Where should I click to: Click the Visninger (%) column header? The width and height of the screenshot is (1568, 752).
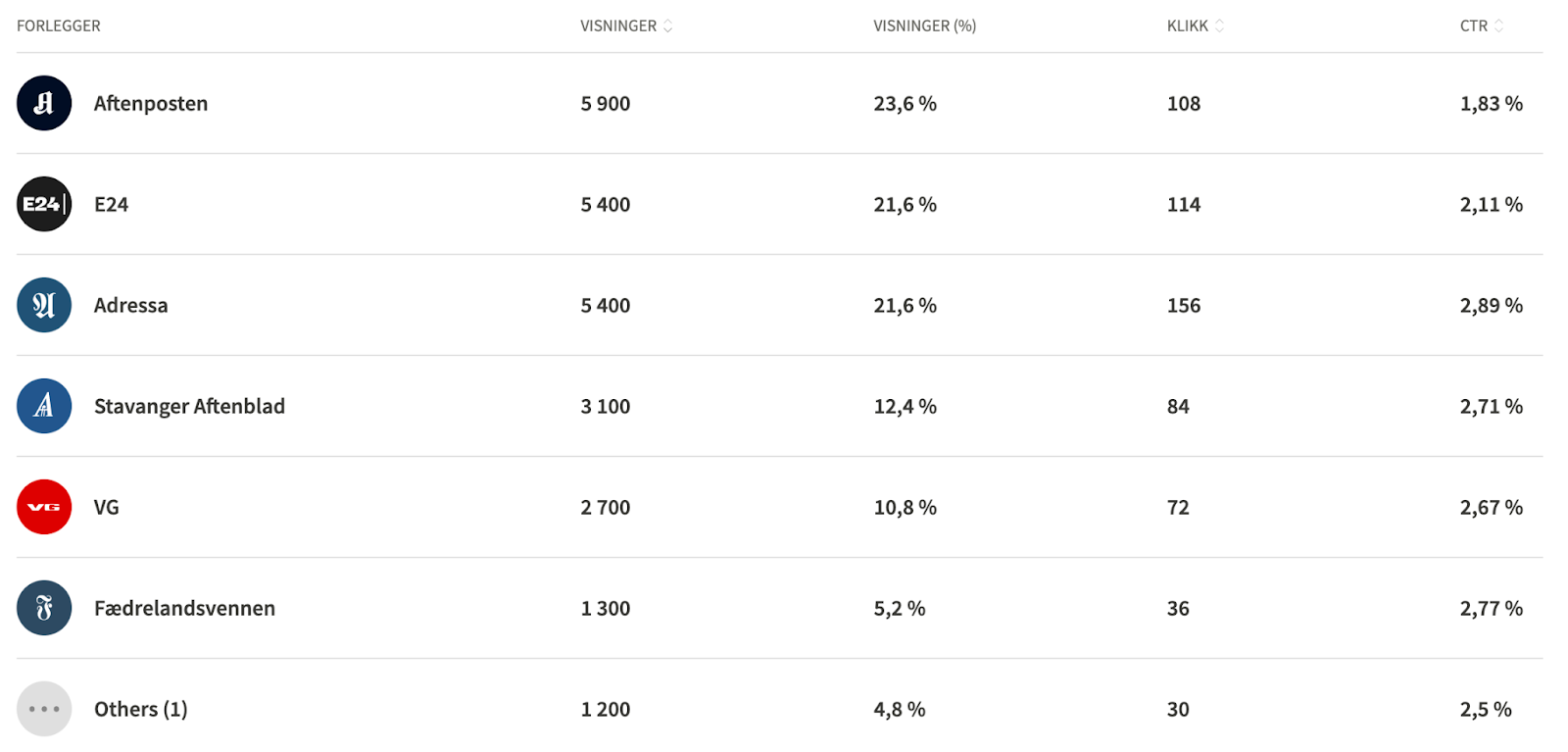click(924, 26)
